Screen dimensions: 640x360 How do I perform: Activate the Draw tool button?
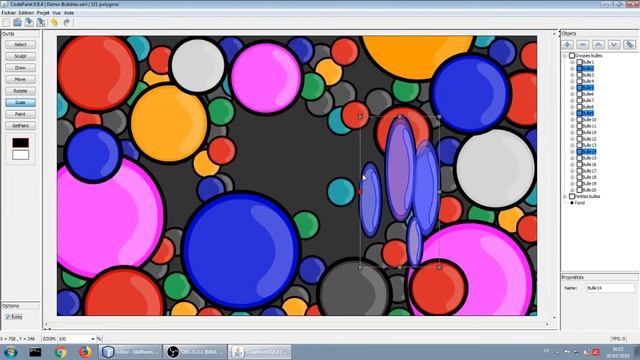click(x=20, y=68)
